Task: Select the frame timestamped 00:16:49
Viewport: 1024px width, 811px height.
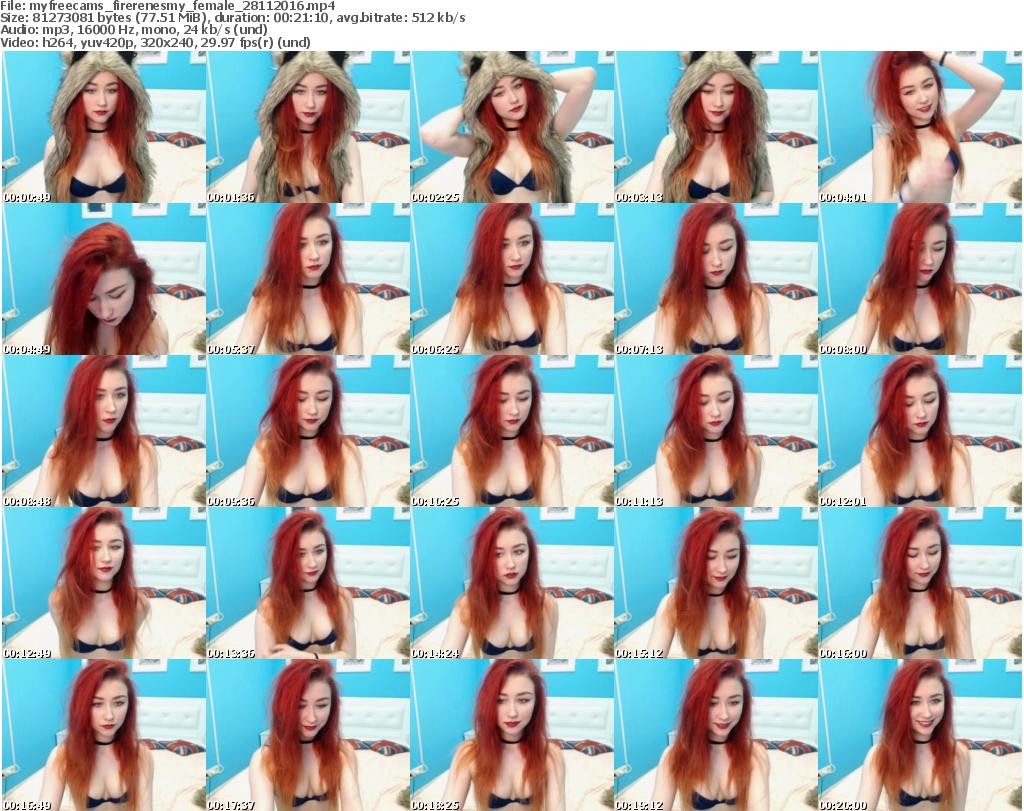Action: [x=104, y=735]
